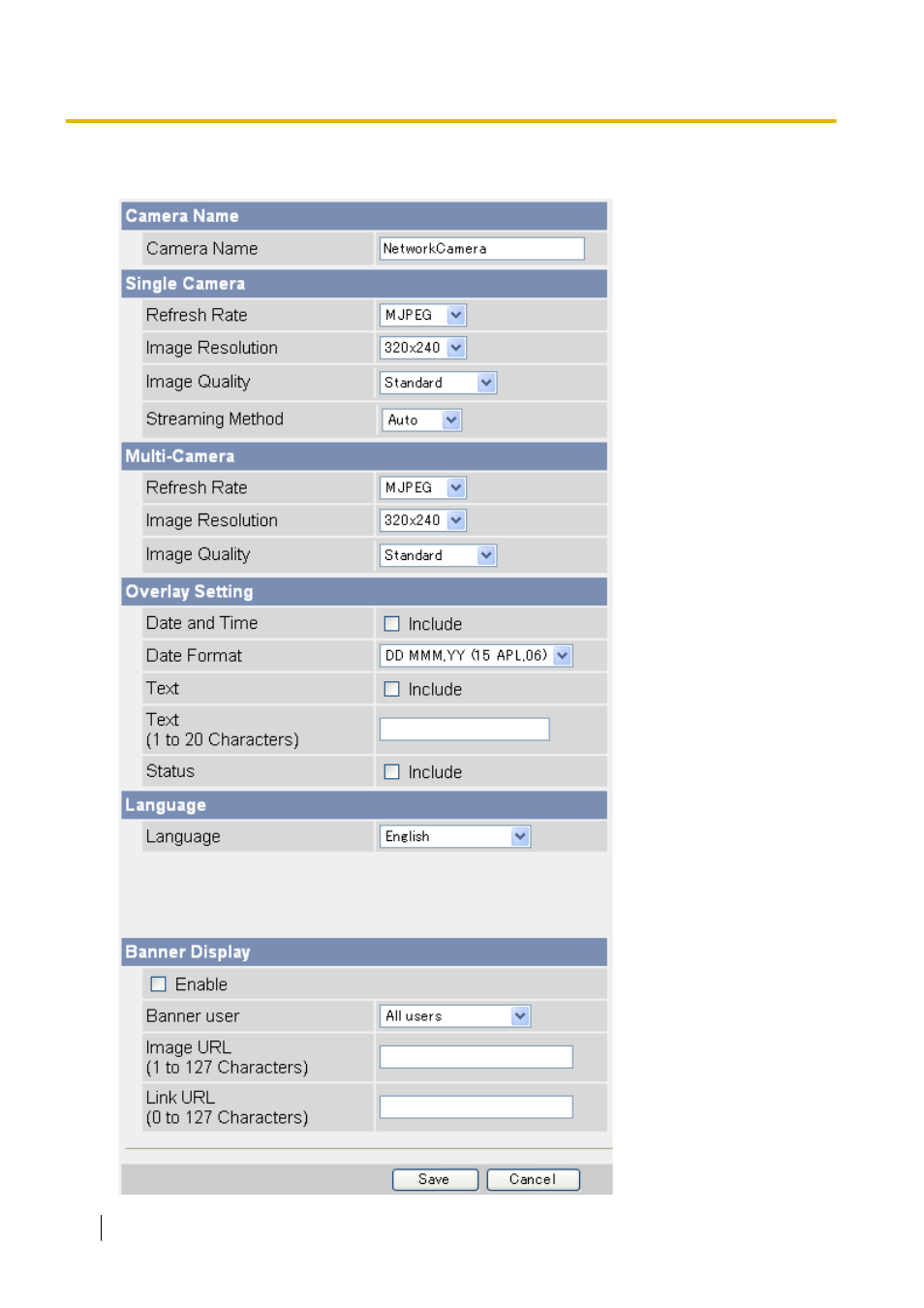The height and width of the screenshot is (1308, 924).
Task: Check the Banner Display Enable checkbox
Action: tap(159, 984)
